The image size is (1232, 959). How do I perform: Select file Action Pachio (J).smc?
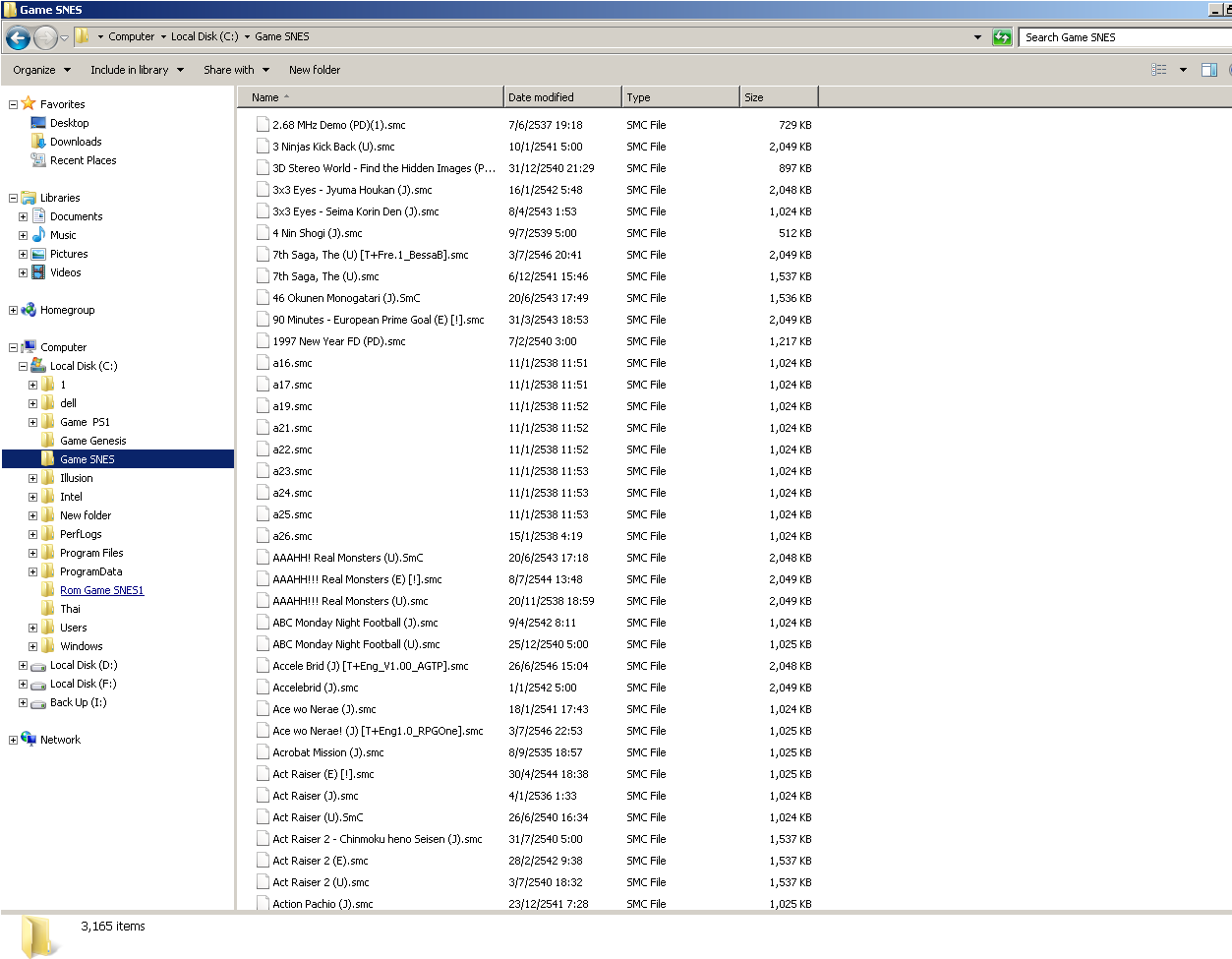[x=323, y=904]
